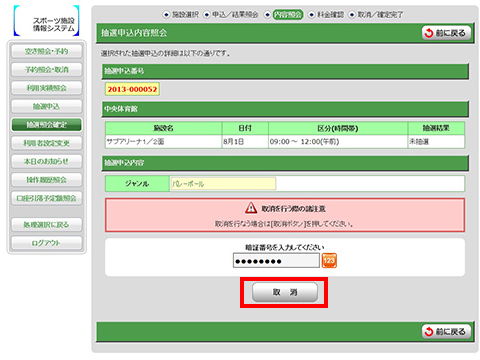
Task: Open 口座引落予定額照会 in the sidebar
Action: 47,198
